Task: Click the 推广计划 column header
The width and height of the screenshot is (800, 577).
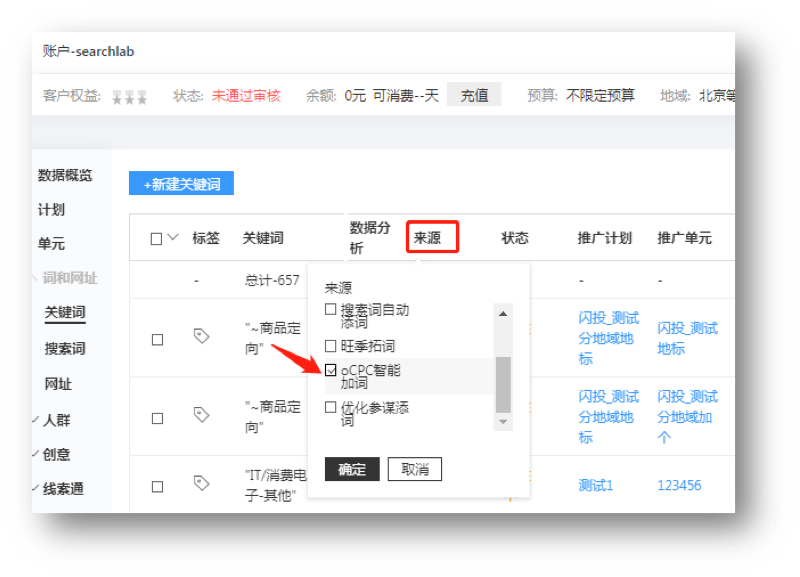Action: [605, 238]
